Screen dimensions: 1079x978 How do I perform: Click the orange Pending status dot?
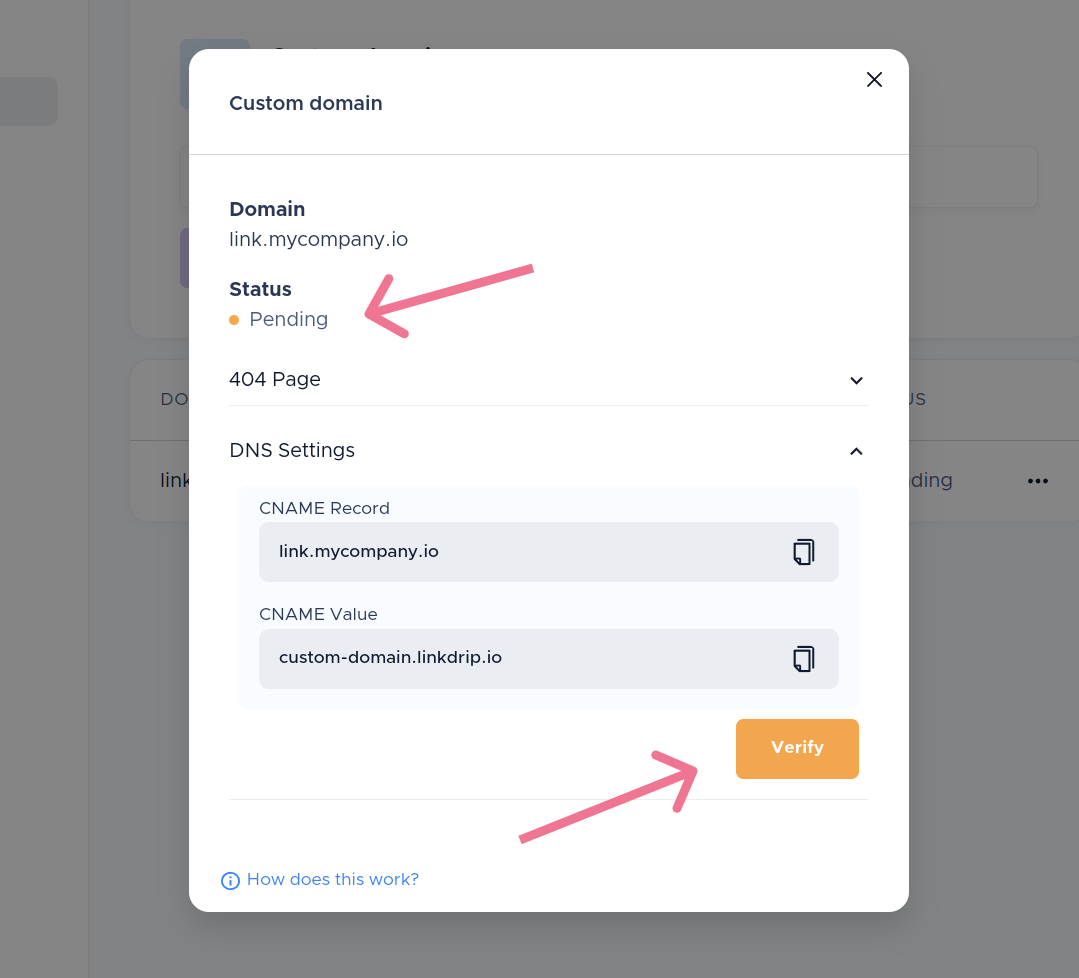[234, 320]
